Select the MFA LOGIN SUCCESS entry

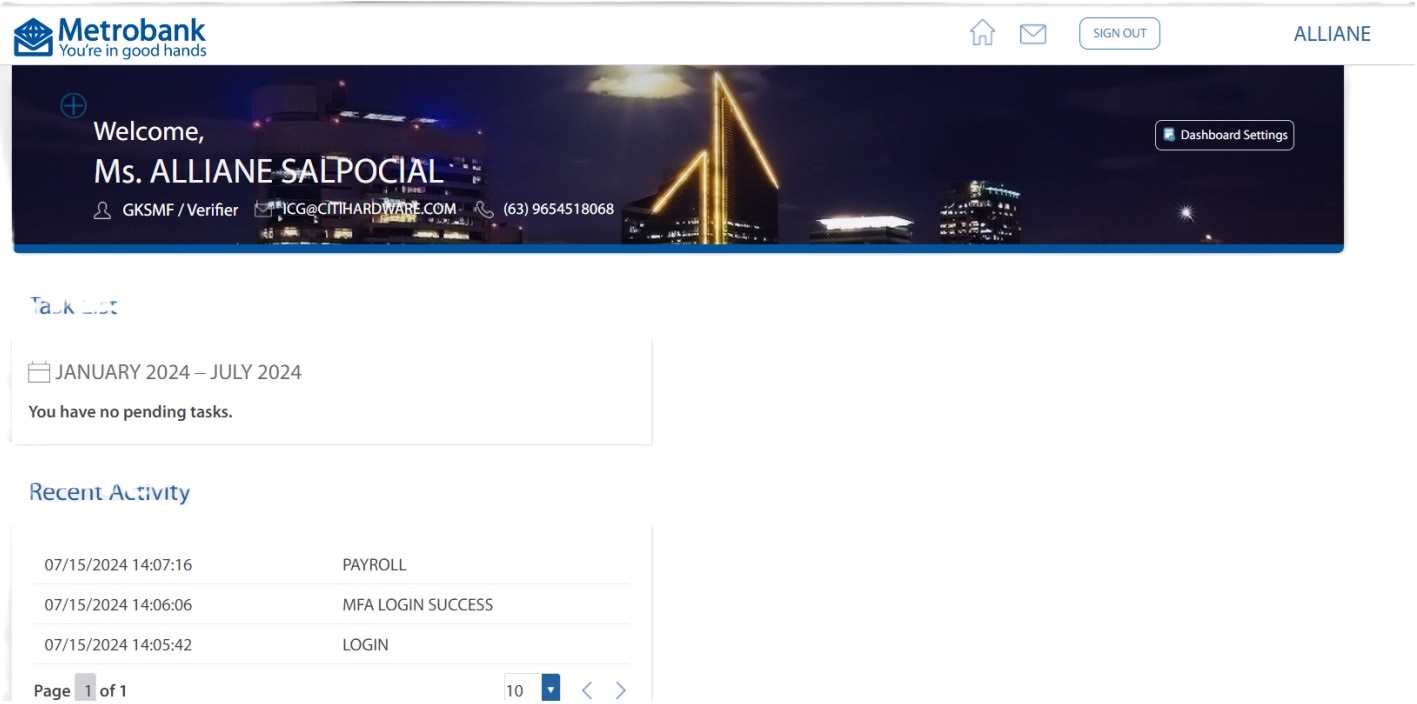pyautogui.click(x=418, y=605)
